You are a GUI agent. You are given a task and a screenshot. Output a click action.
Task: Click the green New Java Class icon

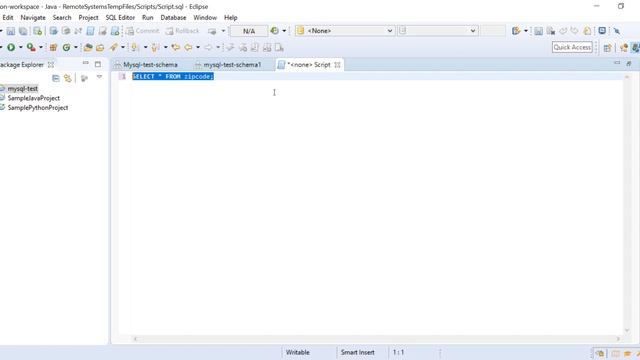[66, 47]
